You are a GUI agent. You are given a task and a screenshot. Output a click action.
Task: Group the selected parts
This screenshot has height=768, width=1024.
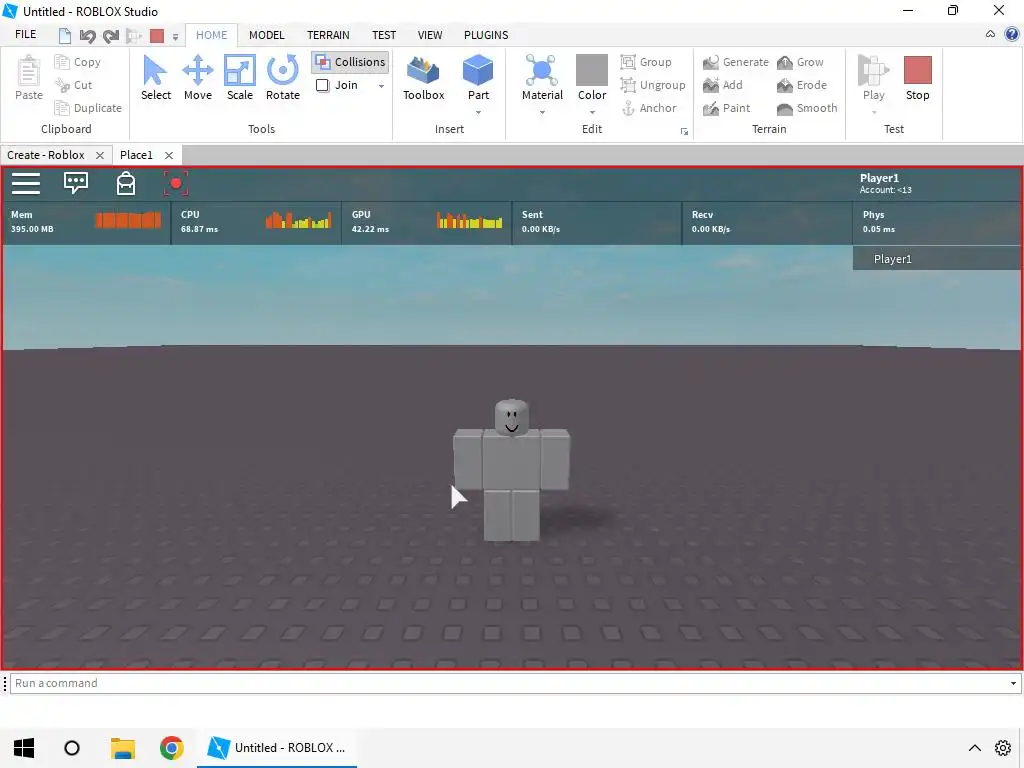(x=646, y=62)
